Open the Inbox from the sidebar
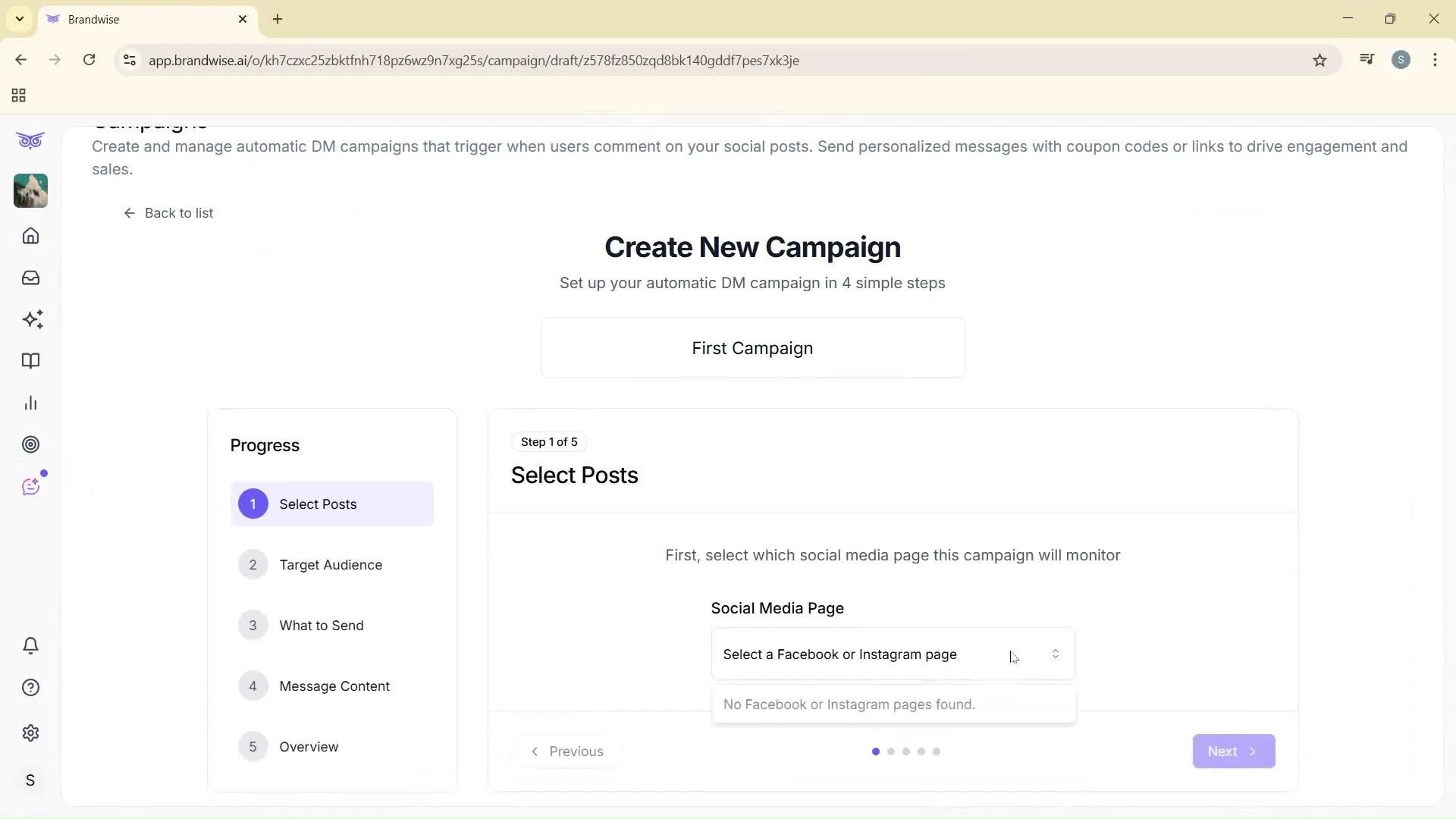Image resolution: width=1456 pixels, height=819 pixels. [30, 278]
